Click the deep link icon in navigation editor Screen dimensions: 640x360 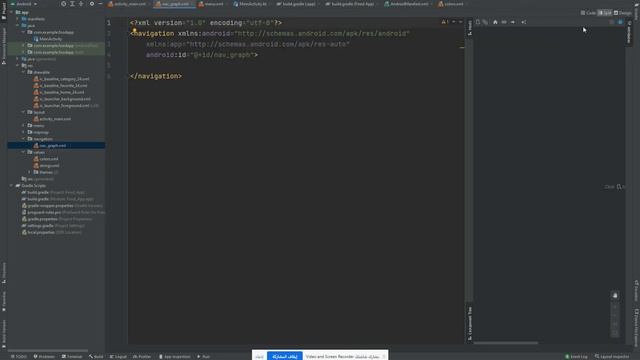click(504, 22)
